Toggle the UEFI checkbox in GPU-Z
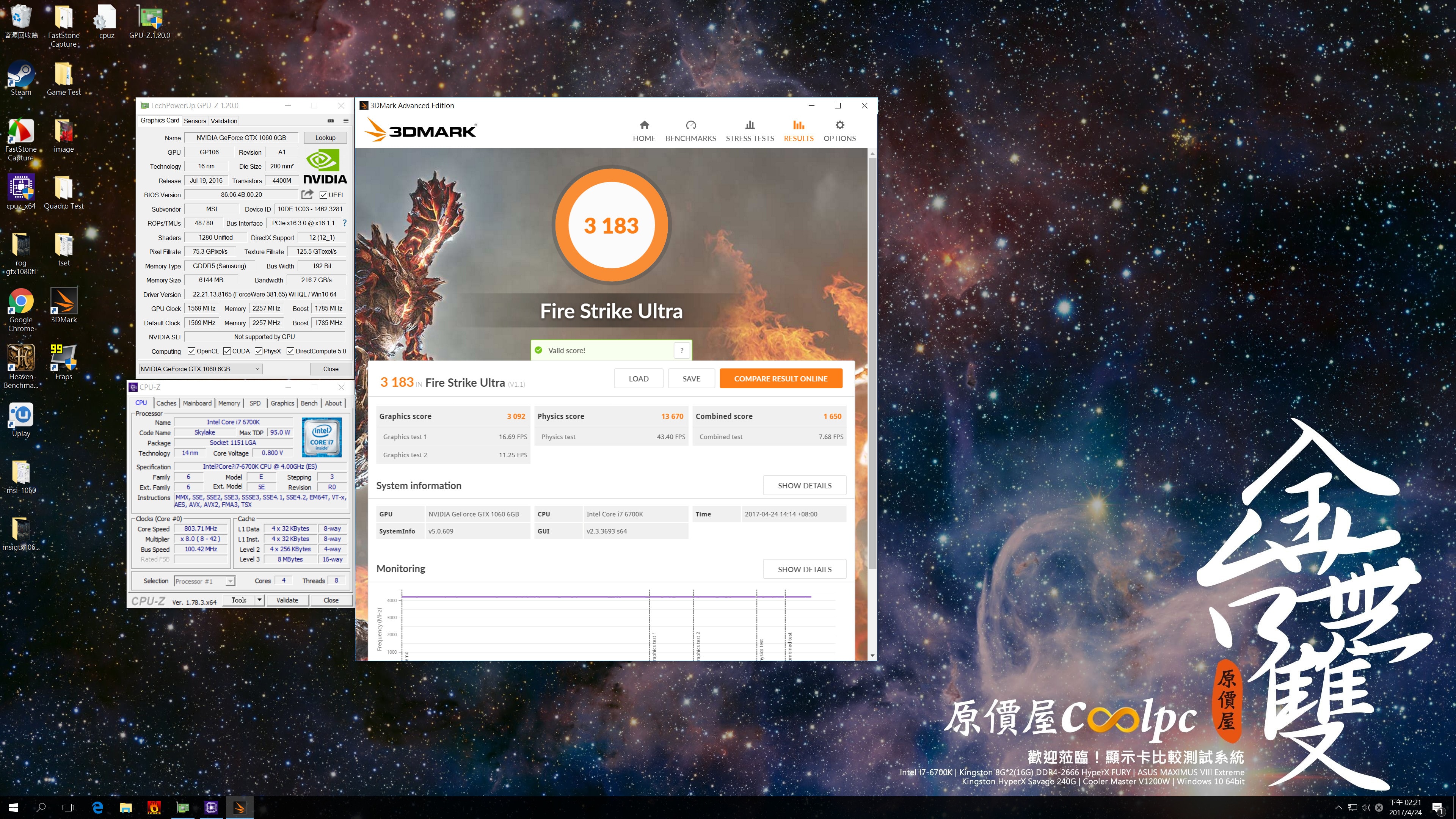Viewport: 1456px width, 819px height. coord(323,195)
